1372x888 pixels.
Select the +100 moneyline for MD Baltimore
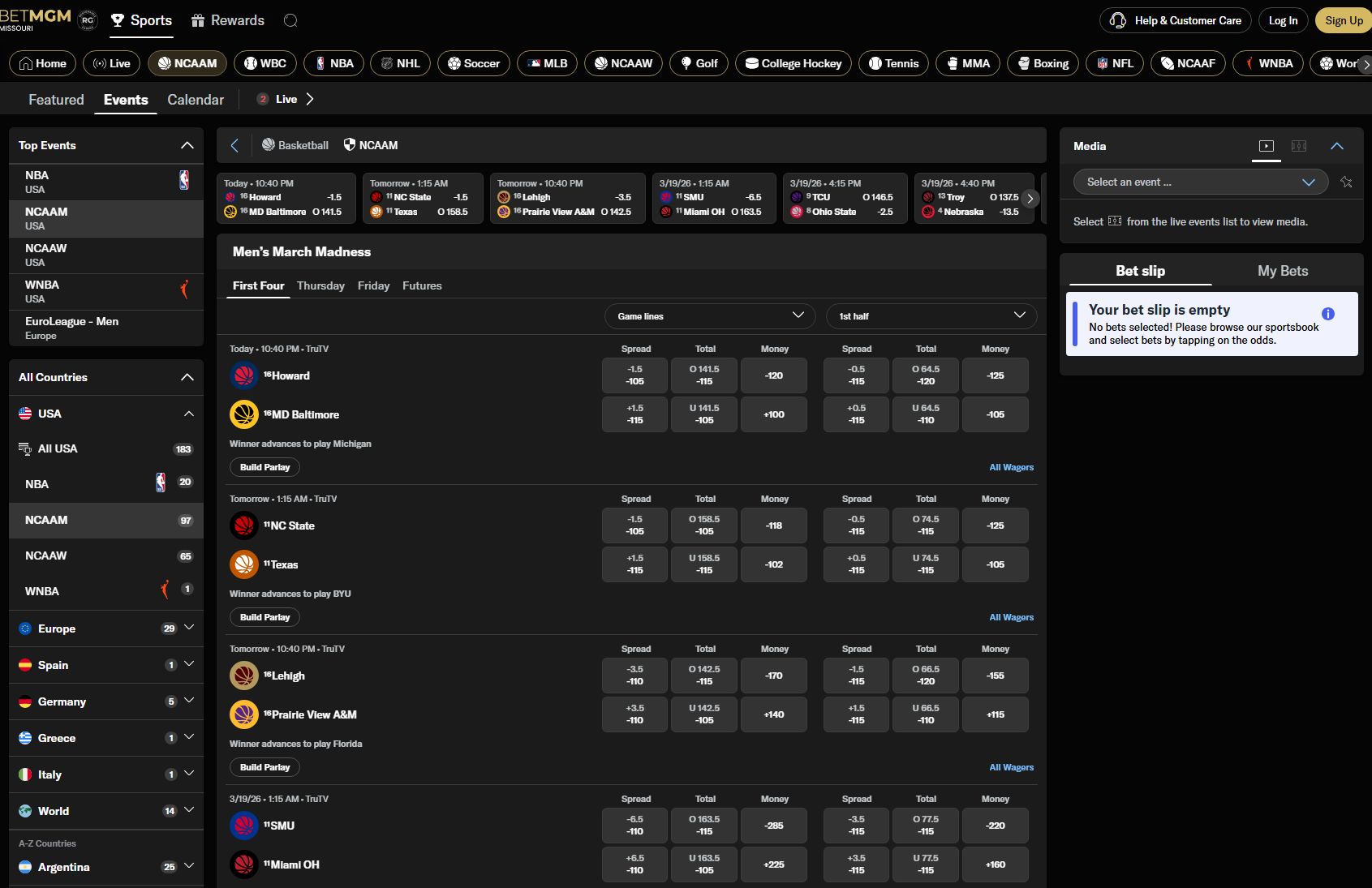tap(773, 414)
